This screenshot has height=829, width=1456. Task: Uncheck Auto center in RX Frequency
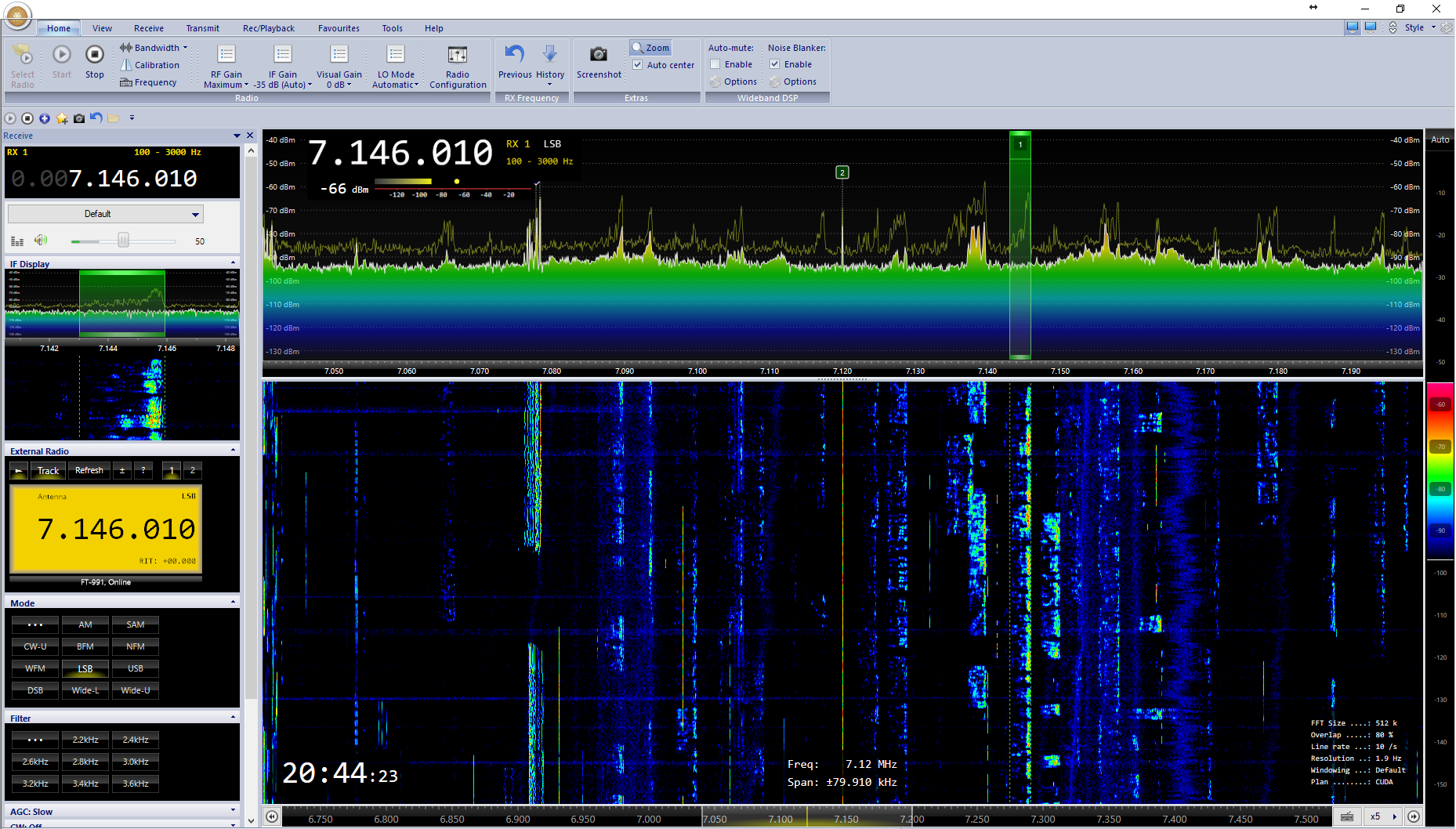(639, 64)
